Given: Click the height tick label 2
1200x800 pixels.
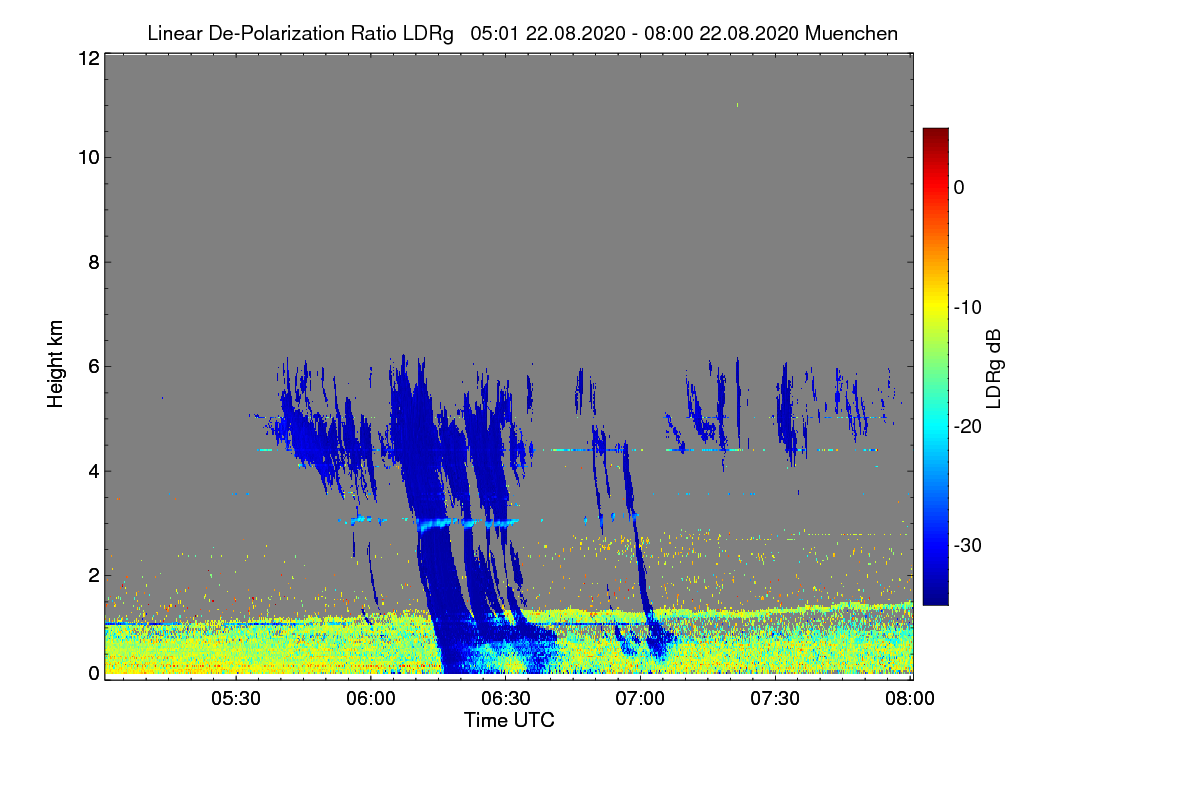Looking at the screenshot, I should coord(93,574).
